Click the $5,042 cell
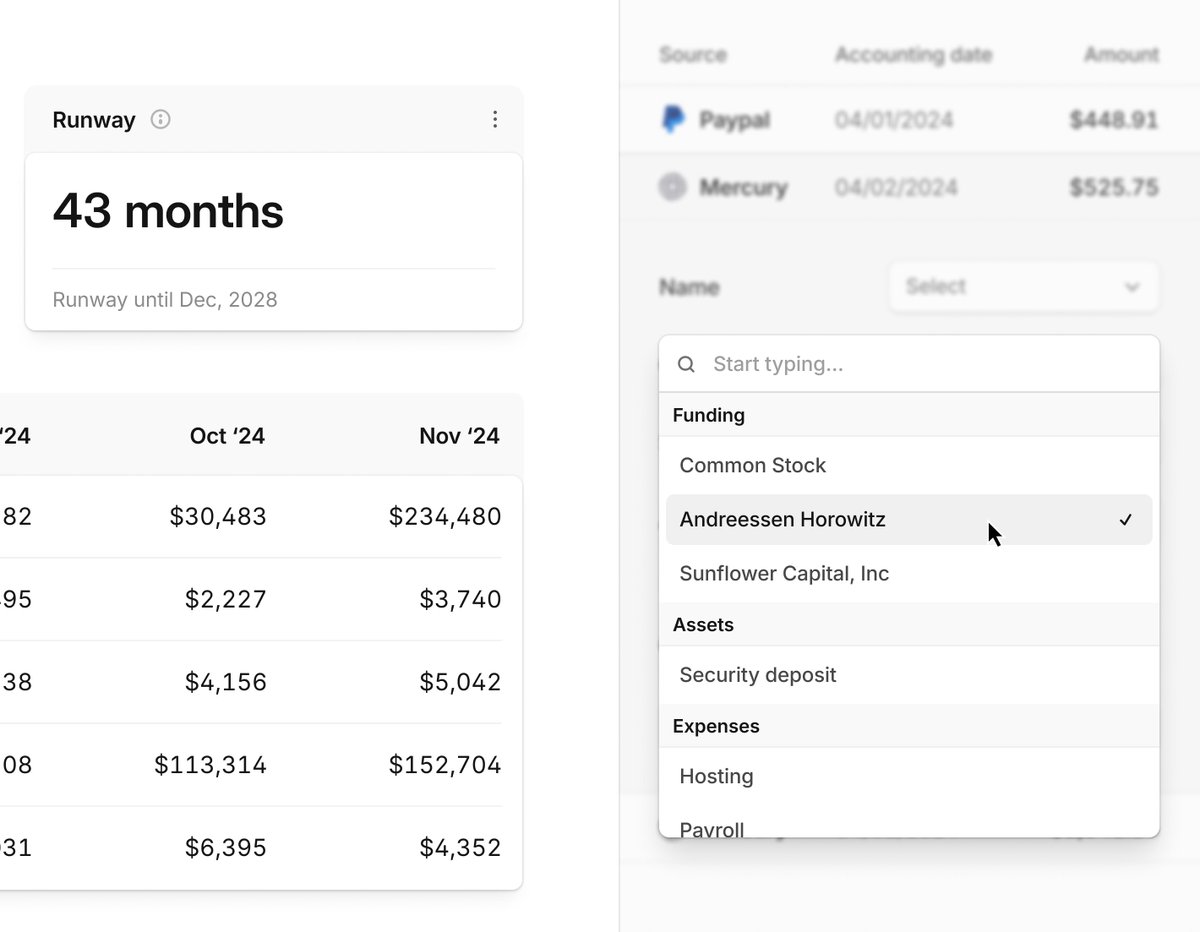Image resolution: width=1200 pixels, height=932 pixels. 461,683
